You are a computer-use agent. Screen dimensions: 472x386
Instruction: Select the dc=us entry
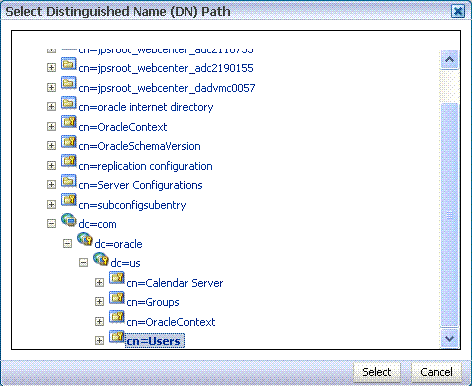tap(126, 263)
